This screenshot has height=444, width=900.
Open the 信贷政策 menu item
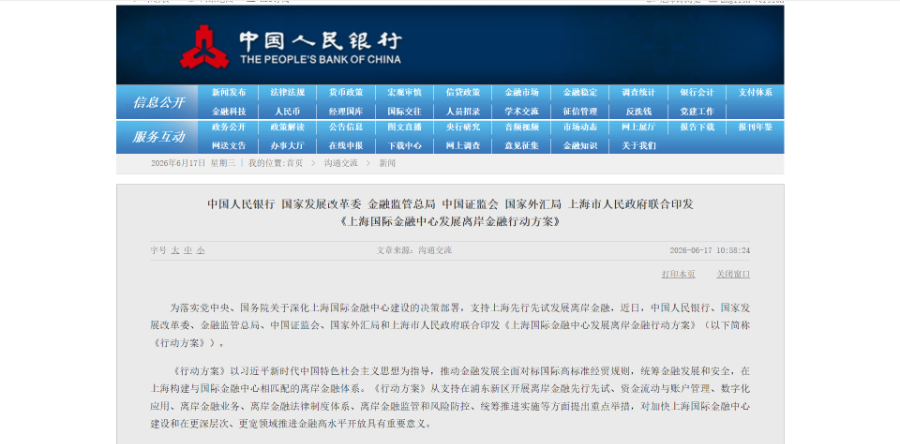pos(463,92)
